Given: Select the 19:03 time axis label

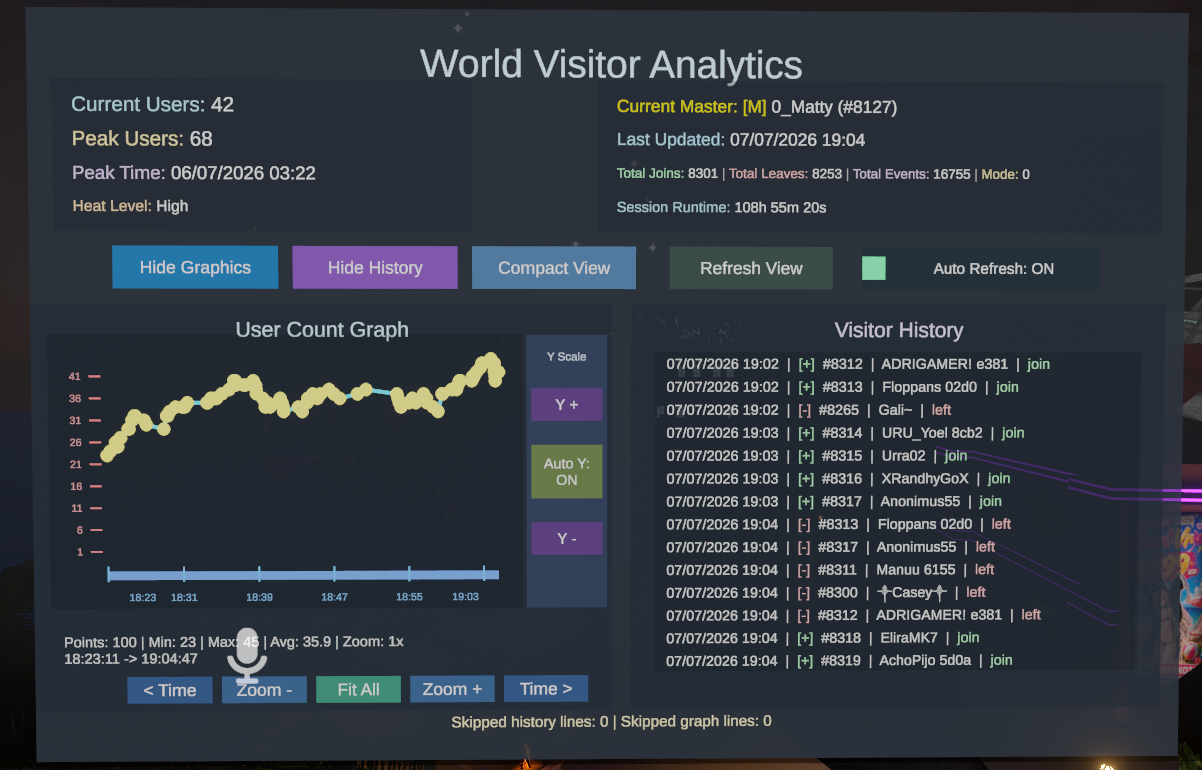Looking at the screenshot, I should (465, 597).
